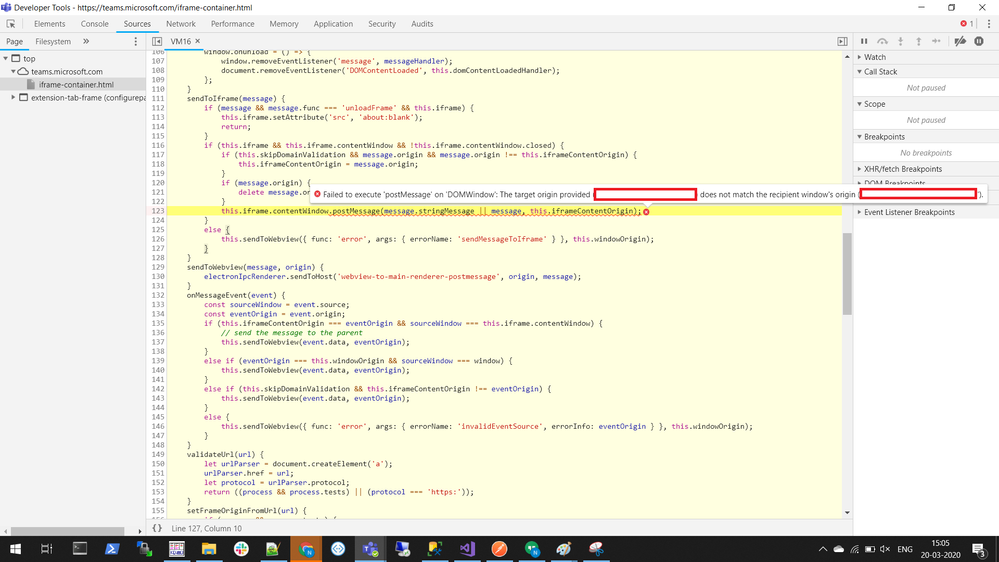Select iframe-container.html in file tree
The image size is (999, 562).
coord(76,85)
